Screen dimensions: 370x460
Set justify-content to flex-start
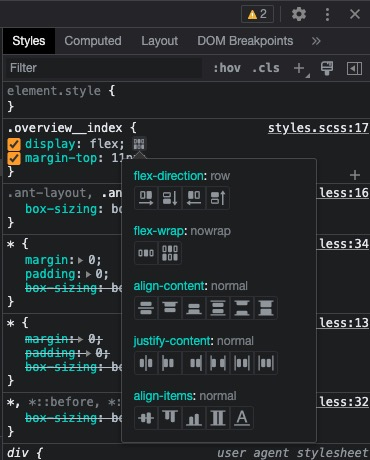pos(170,363)
